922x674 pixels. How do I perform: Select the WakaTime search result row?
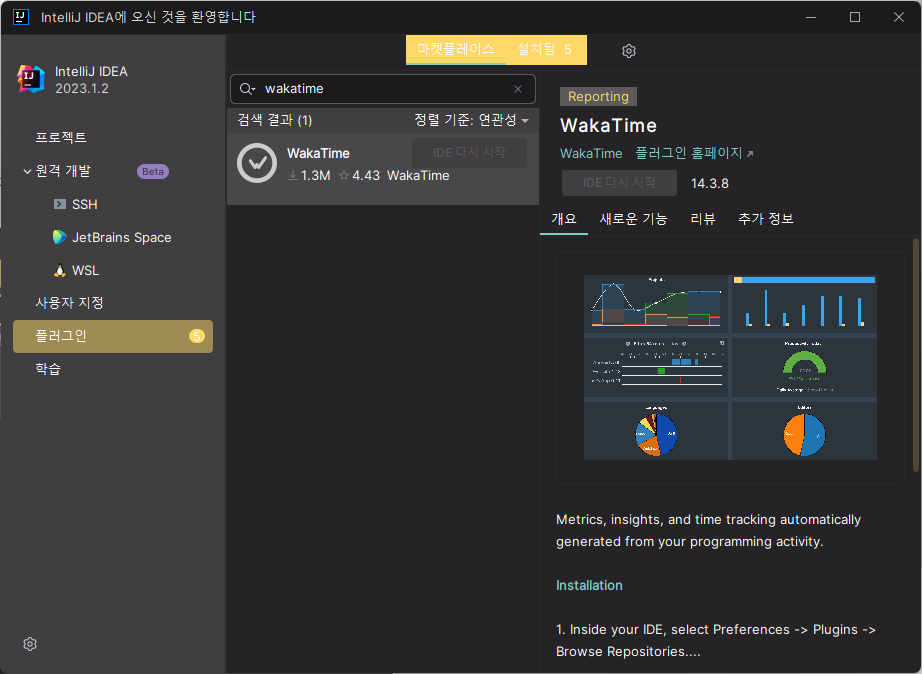coord(383,169)
